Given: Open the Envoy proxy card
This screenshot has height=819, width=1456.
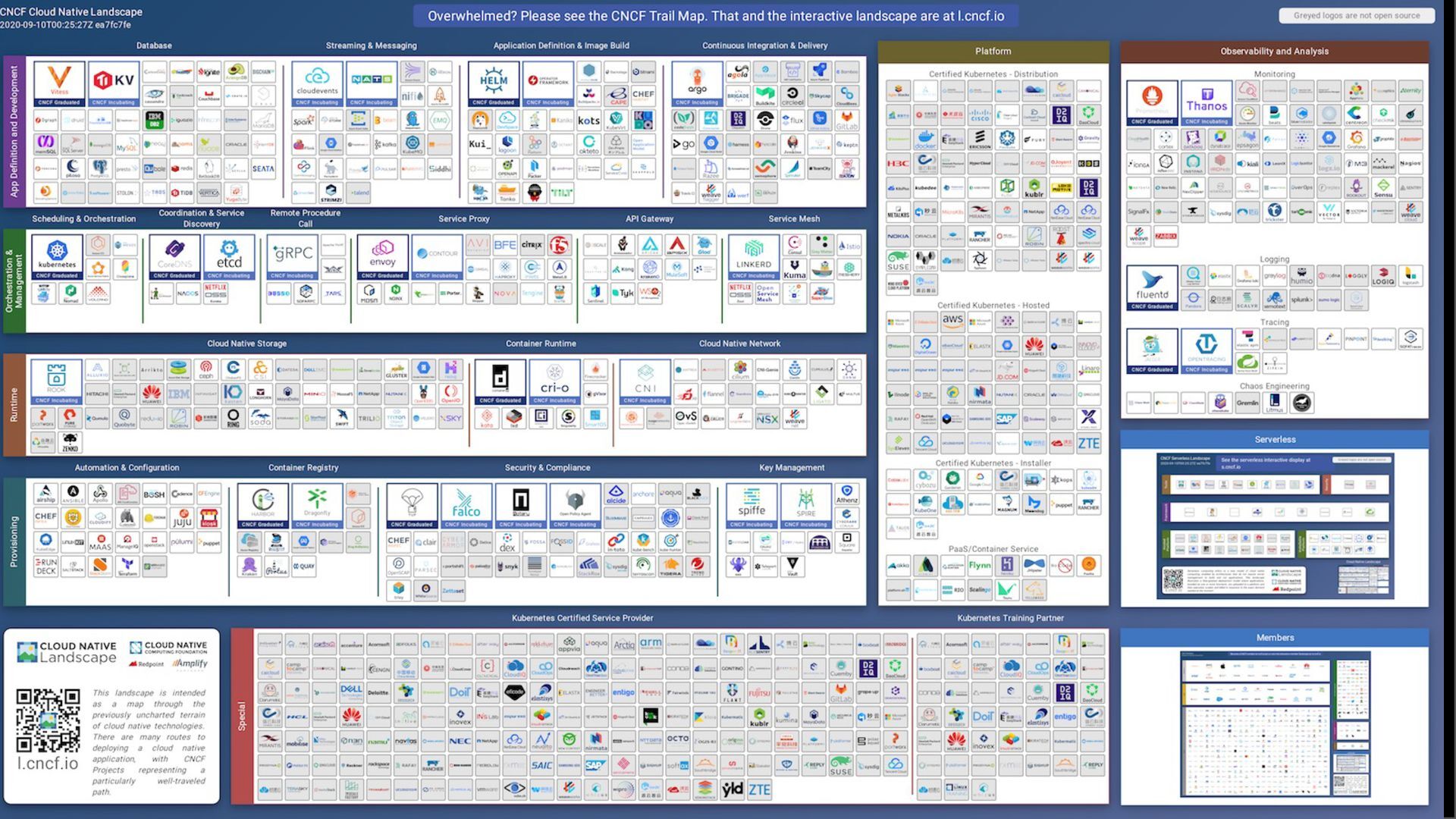Looking at the screenshot, I should tap(382, 257).
